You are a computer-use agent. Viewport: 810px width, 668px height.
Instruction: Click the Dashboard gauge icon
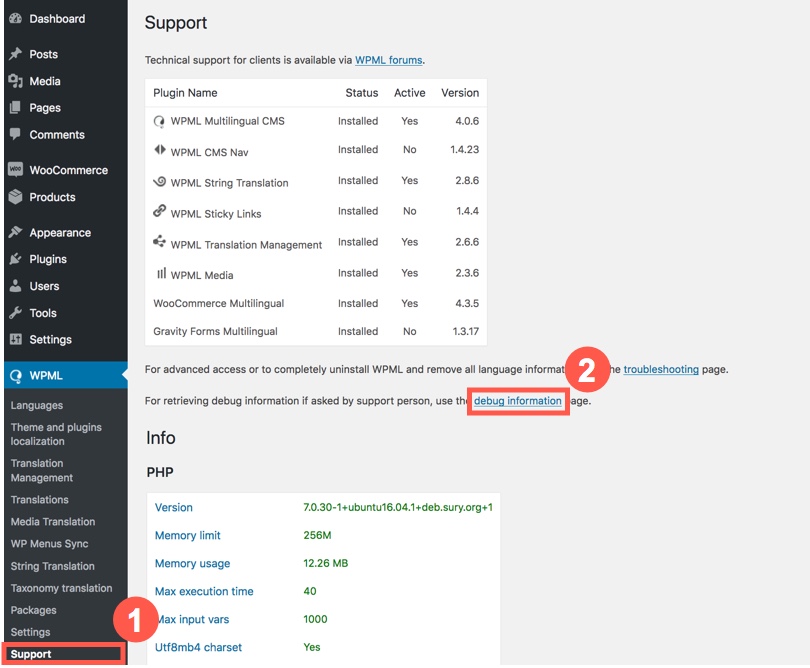15,19
